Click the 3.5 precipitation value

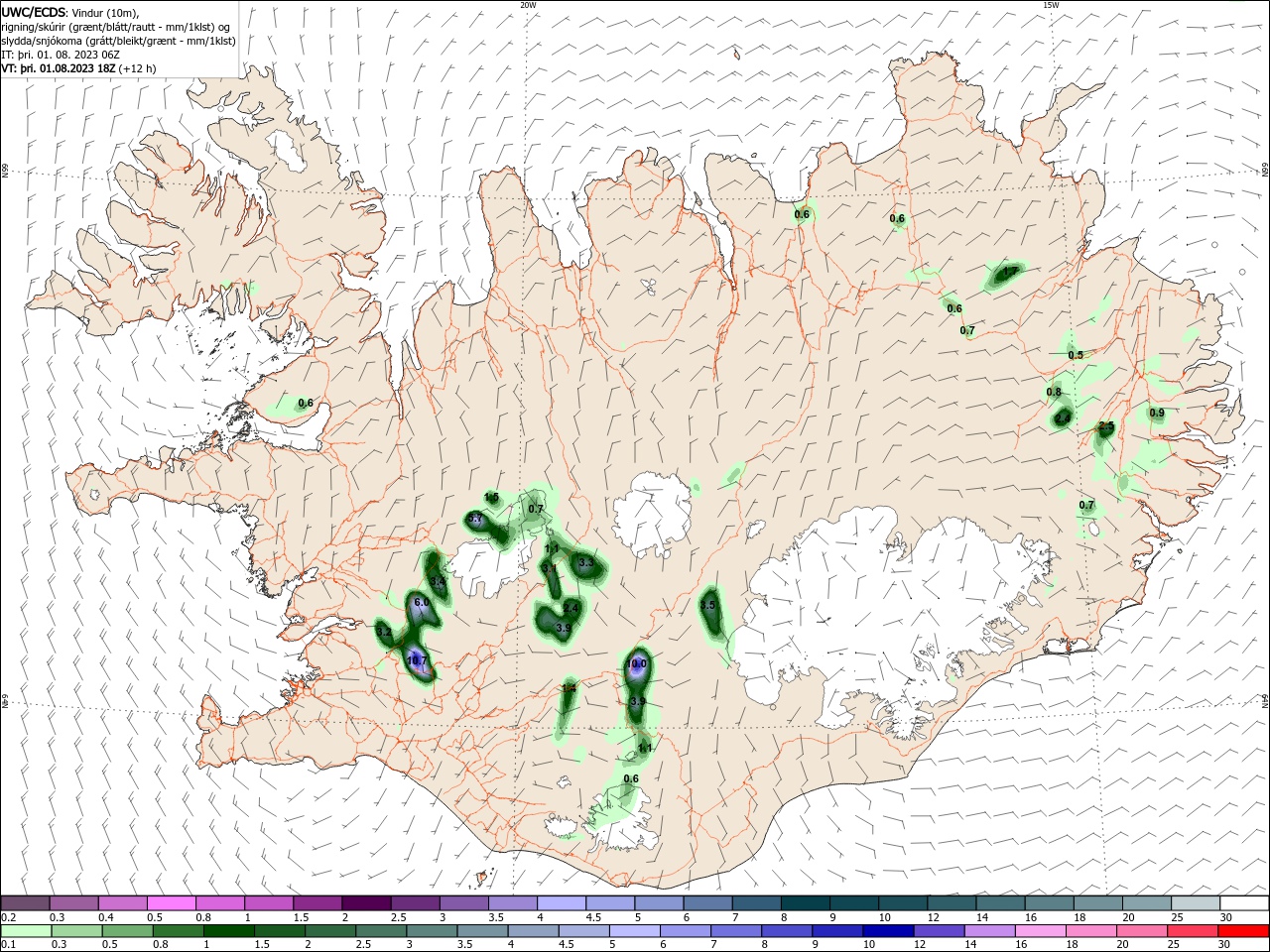[x=707, y=605]
